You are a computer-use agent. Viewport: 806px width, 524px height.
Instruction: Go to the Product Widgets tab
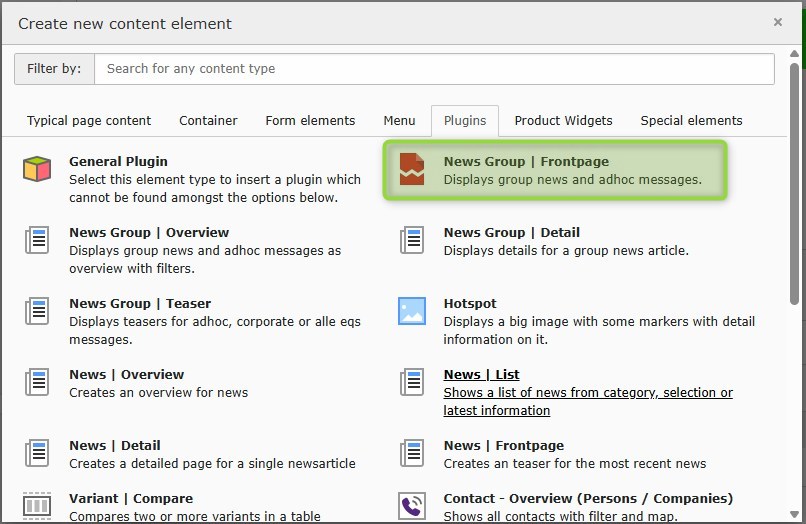click(563, 121)
